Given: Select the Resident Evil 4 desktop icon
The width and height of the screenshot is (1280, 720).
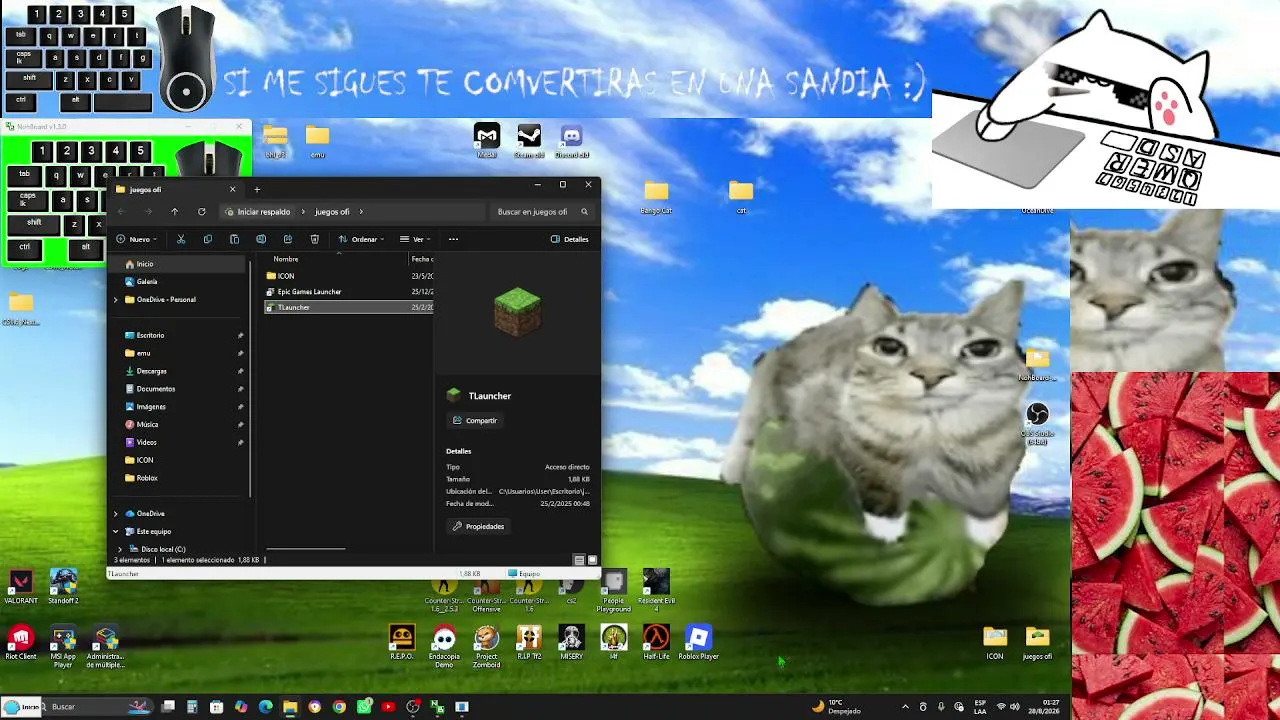Looking at the screenshot, I should click(x=656, y=590).
